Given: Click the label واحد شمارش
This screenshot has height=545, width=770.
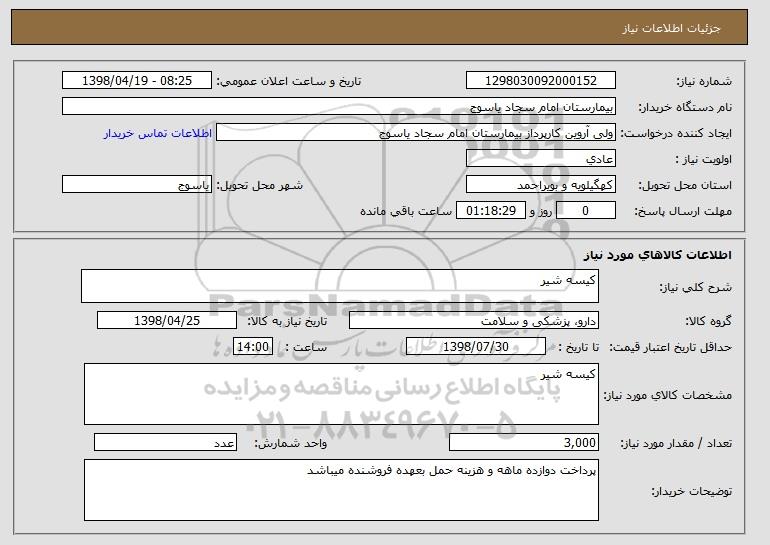Looking at the screenshot, I should tap(291, 444).
